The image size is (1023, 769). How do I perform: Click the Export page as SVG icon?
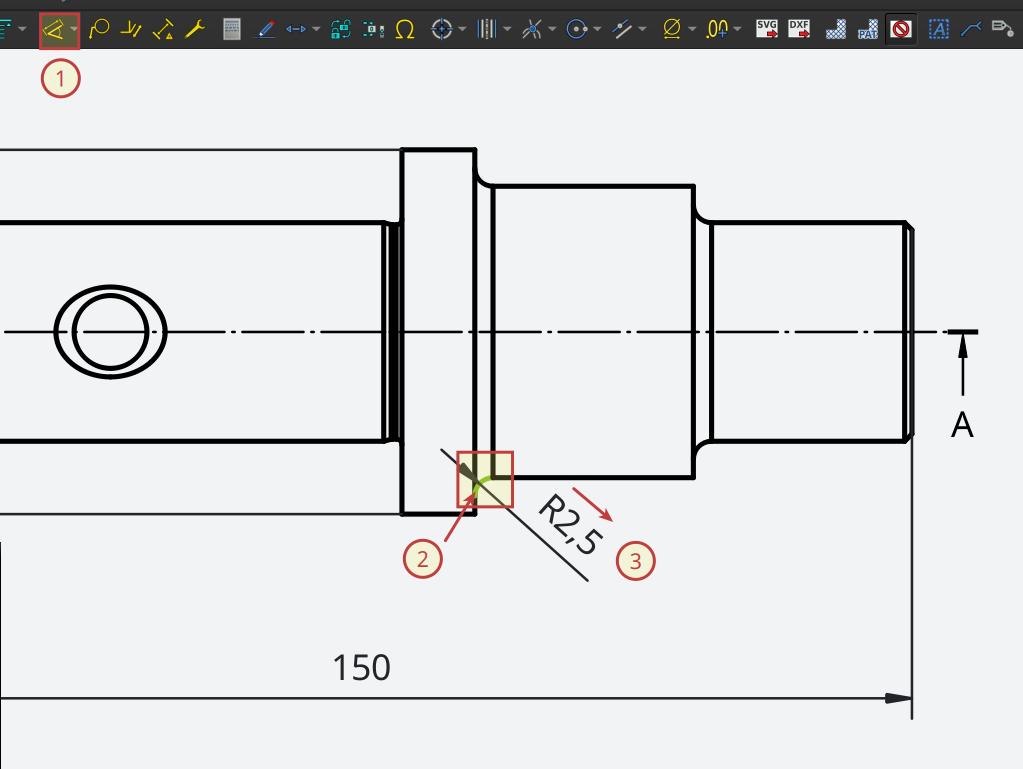[x=767, y=29]
